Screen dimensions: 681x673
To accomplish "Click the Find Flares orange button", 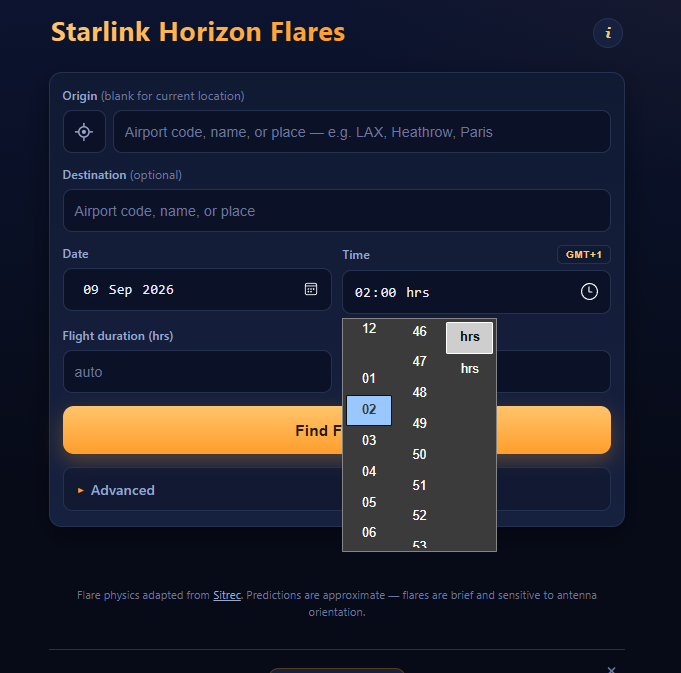I will 337,430.
